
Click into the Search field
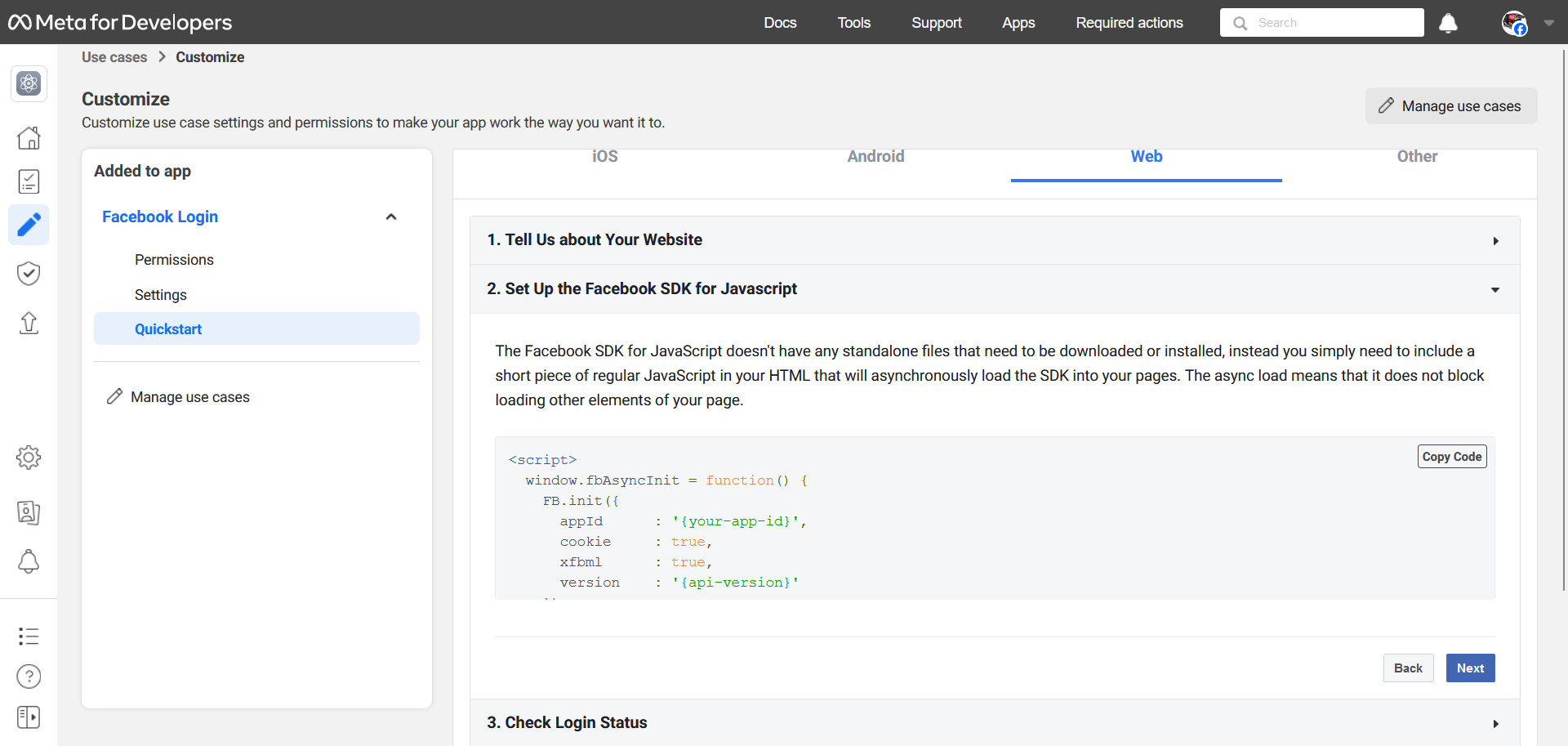(x=1321, y=23)
